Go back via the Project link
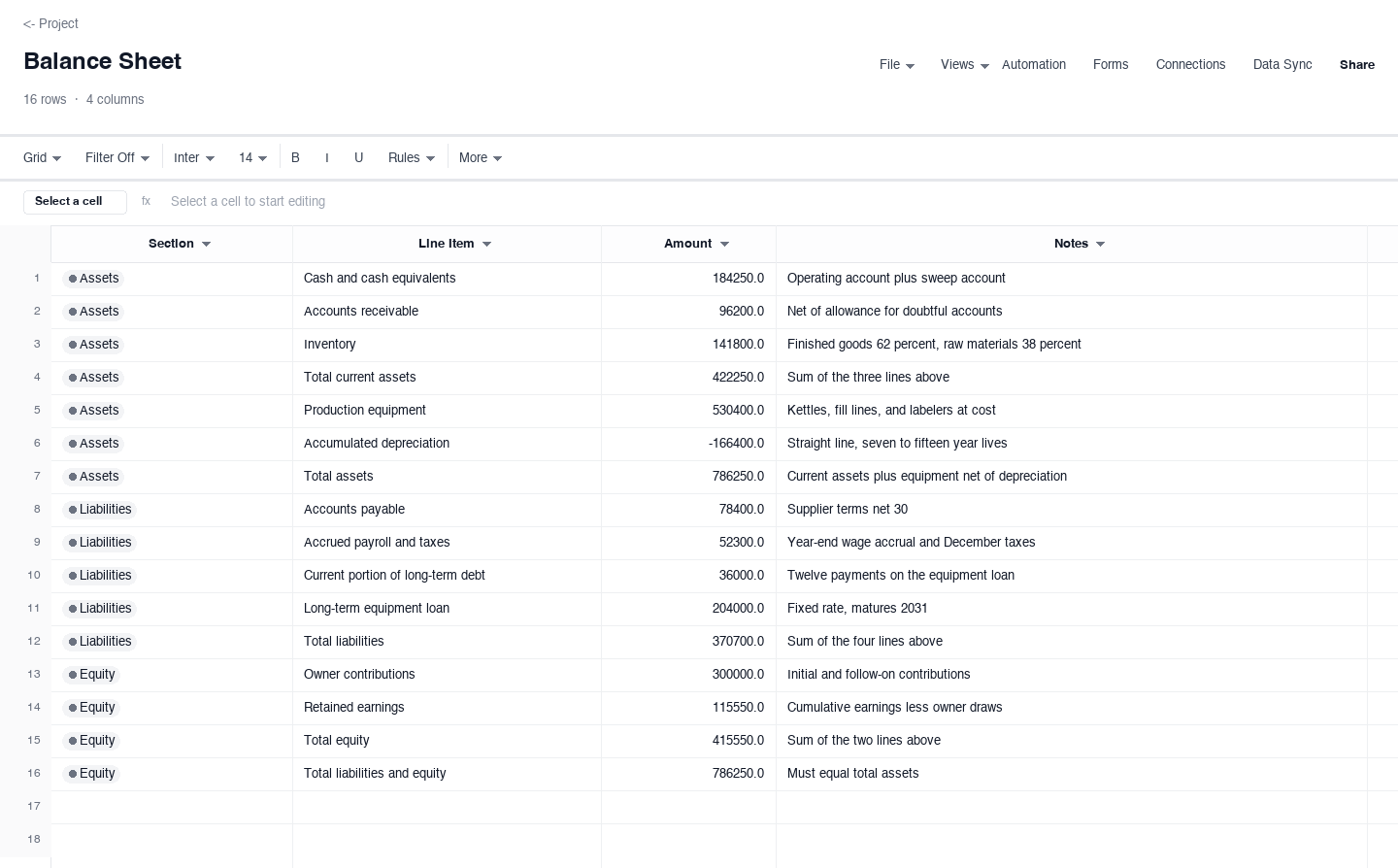Screen dimensions: 1398x868 [50, 23]
